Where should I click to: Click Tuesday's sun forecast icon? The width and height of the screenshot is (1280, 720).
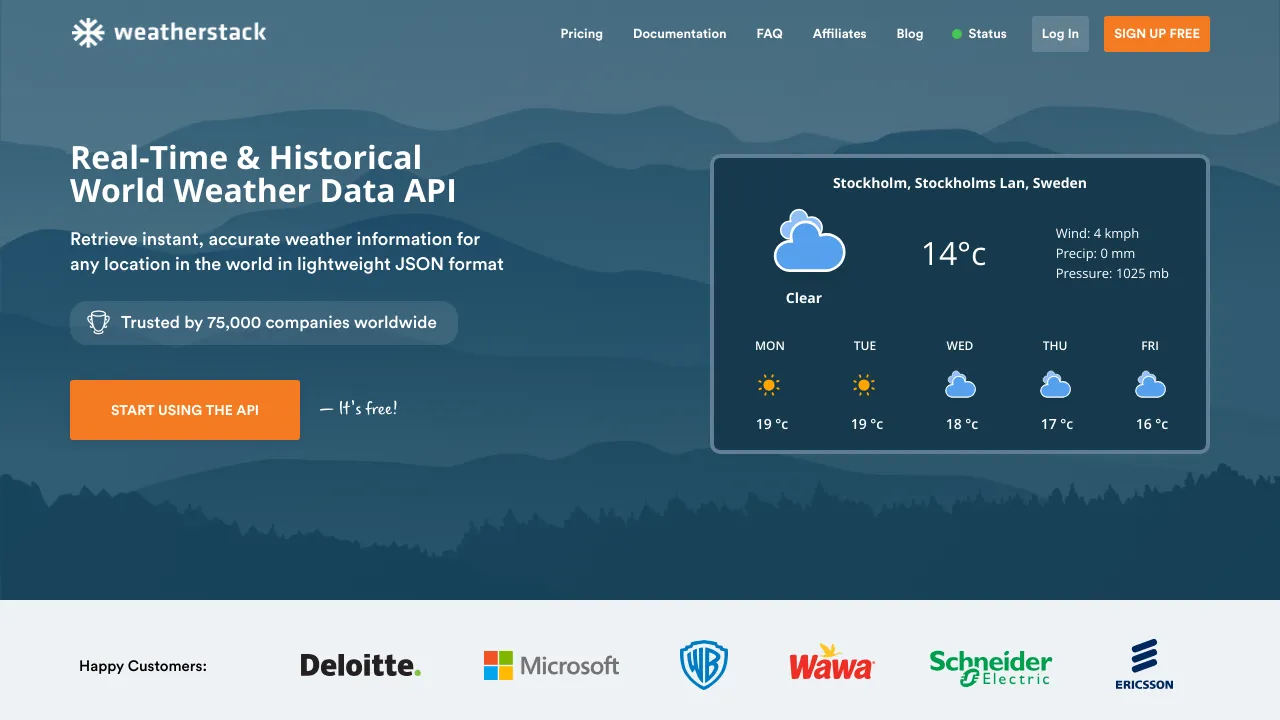[x=864, y=385]
